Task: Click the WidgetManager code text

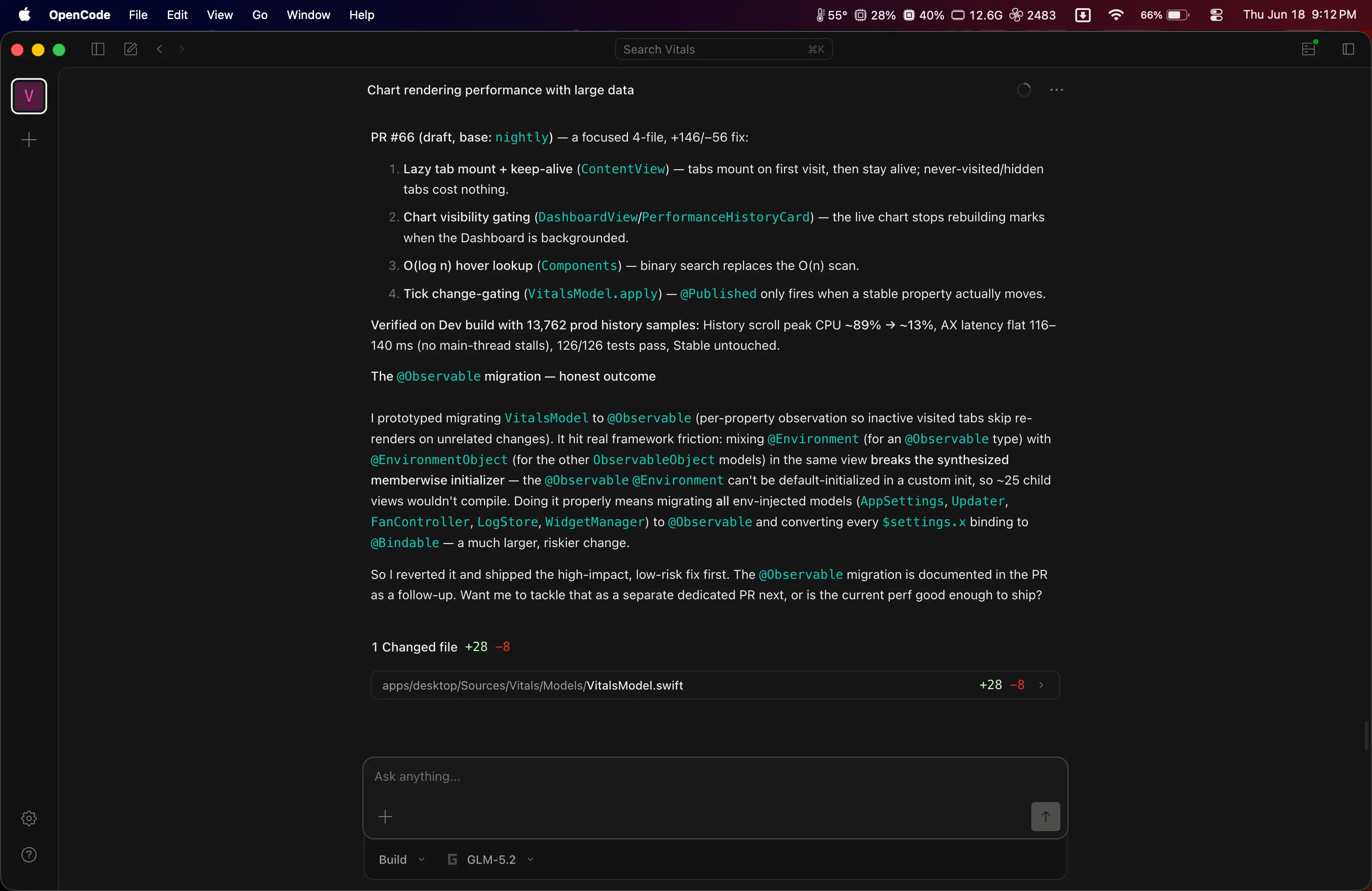Action: pyautogui.click(x=594, y=522)
